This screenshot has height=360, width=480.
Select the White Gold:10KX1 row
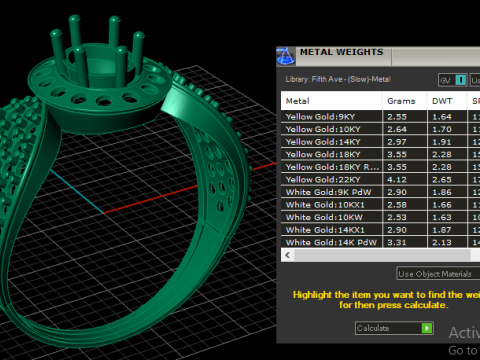click(380, 205)
